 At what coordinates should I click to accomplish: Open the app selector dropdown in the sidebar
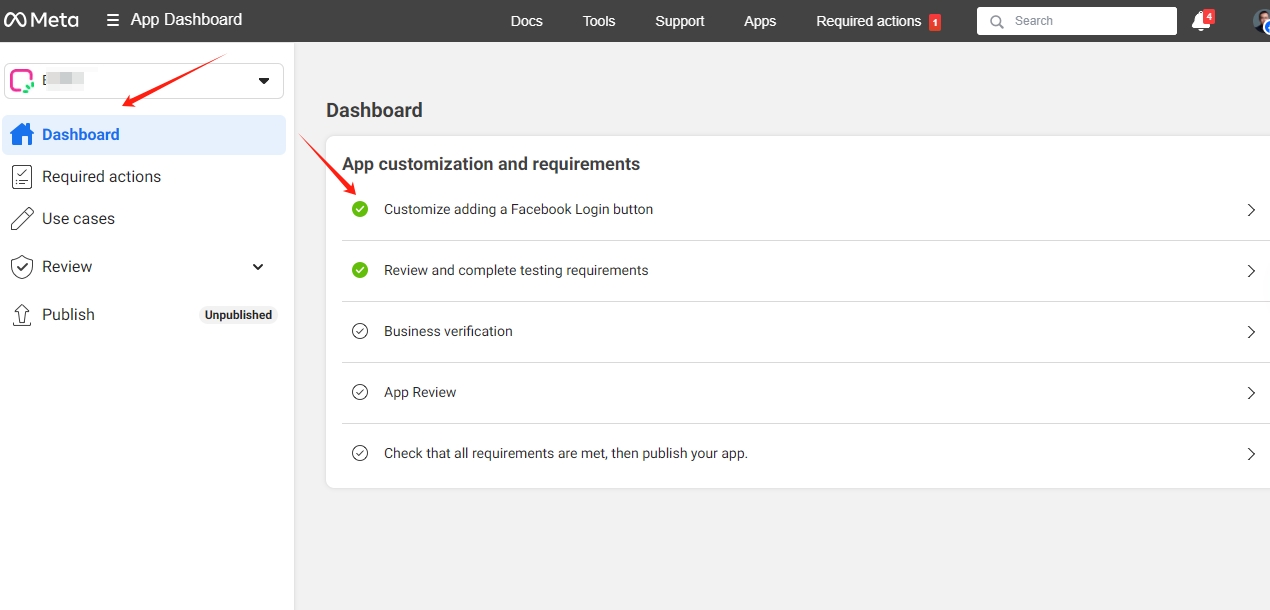(x=263, y=80)
